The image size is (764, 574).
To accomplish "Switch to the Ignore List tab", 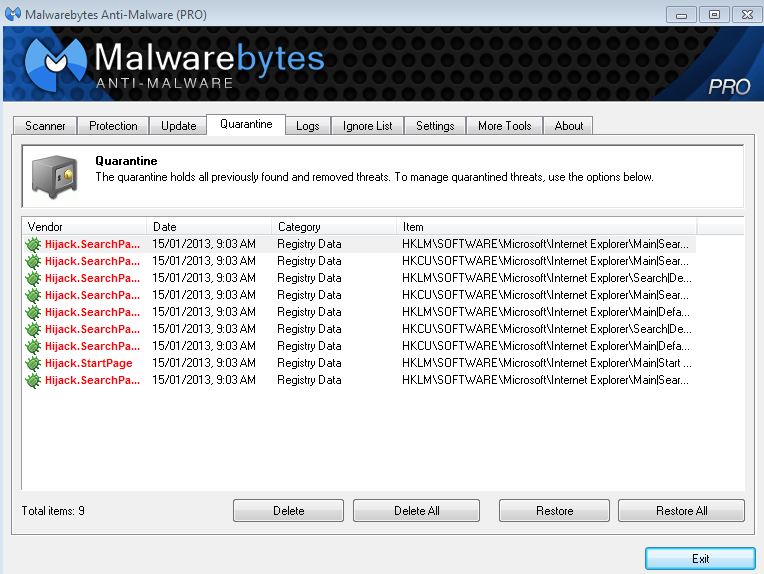I will (x=367, y=126).
